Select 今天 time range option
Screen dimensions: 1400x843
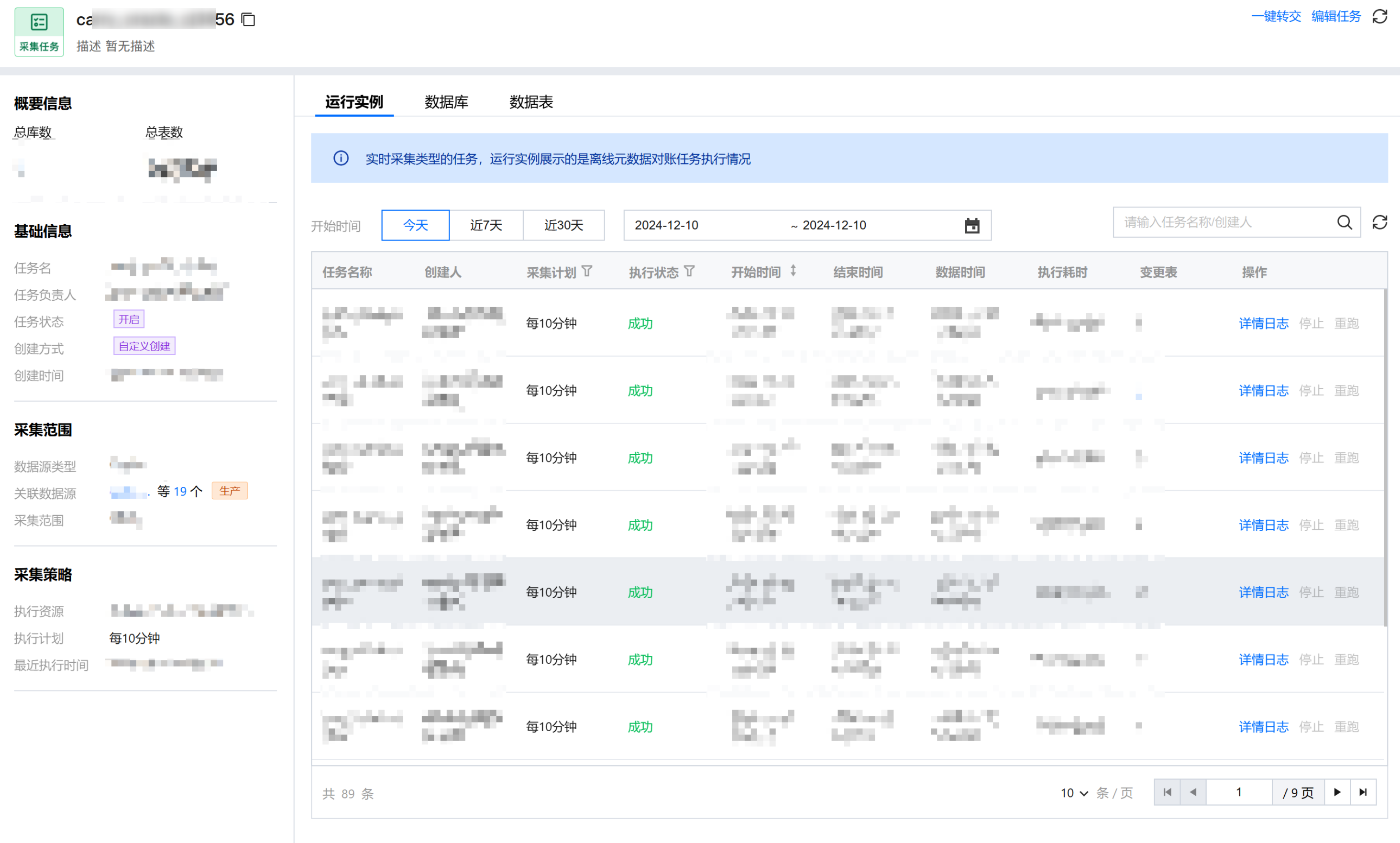tap(415, 226)
